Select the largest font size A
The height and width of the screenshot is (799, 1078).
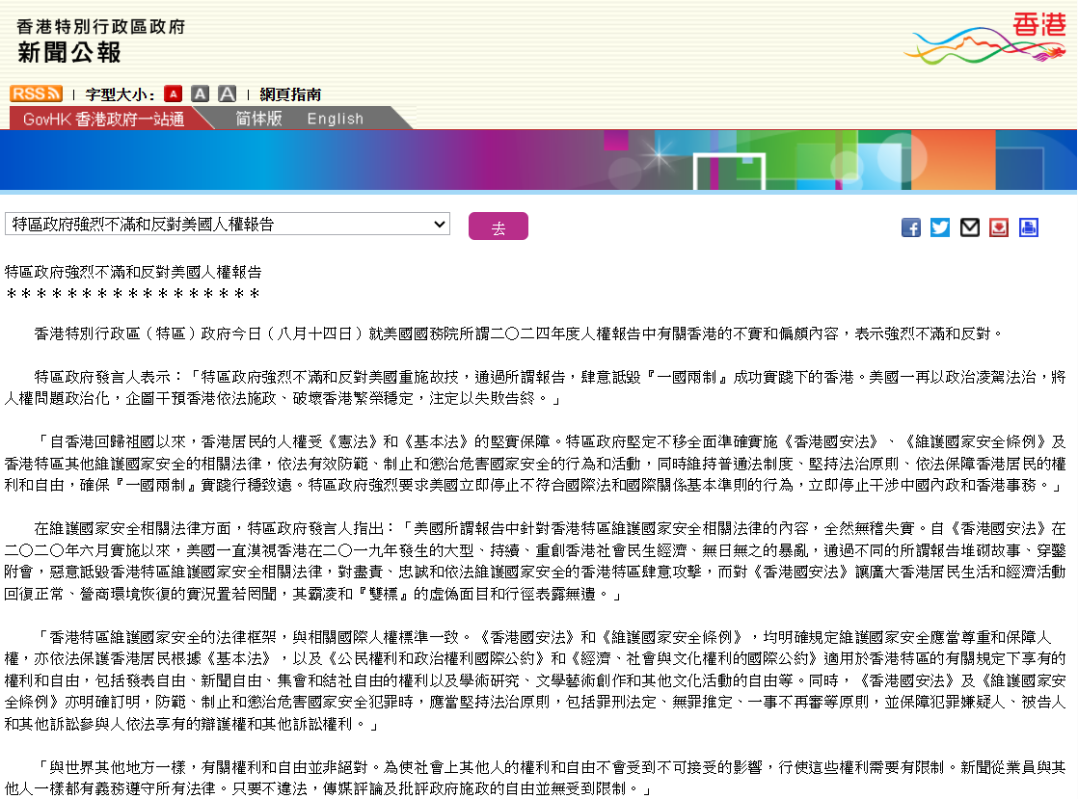click(227, 94)
